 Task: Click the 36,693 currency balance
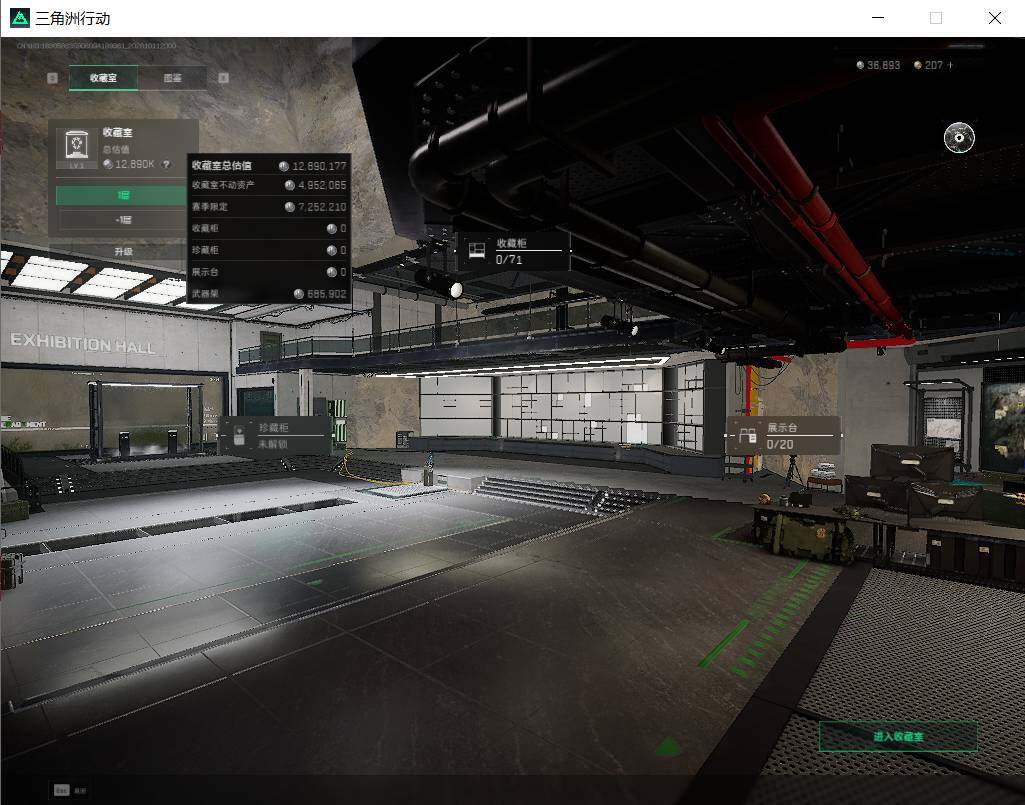pos(883,65)
